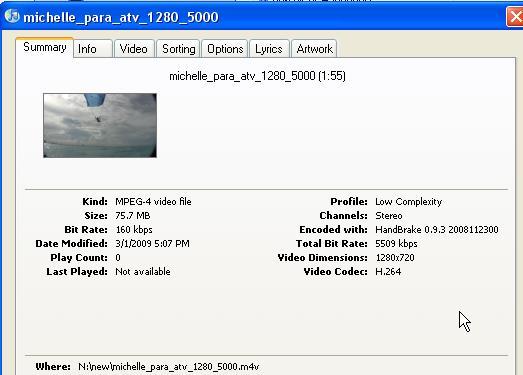Click the Bit Rate value 160 kbps

(134, 230)
